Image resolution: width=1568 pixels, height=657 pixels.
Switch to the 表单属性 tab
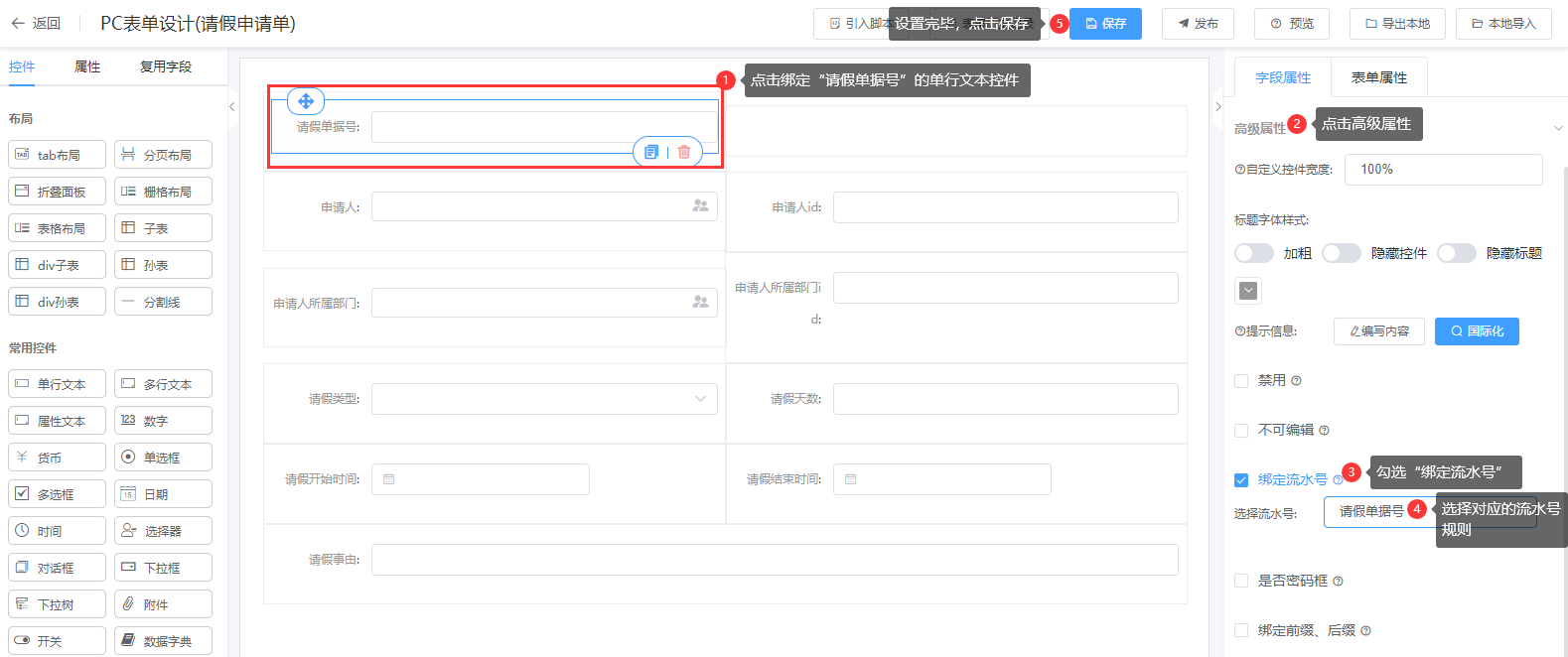click(x=1379, y=77)
